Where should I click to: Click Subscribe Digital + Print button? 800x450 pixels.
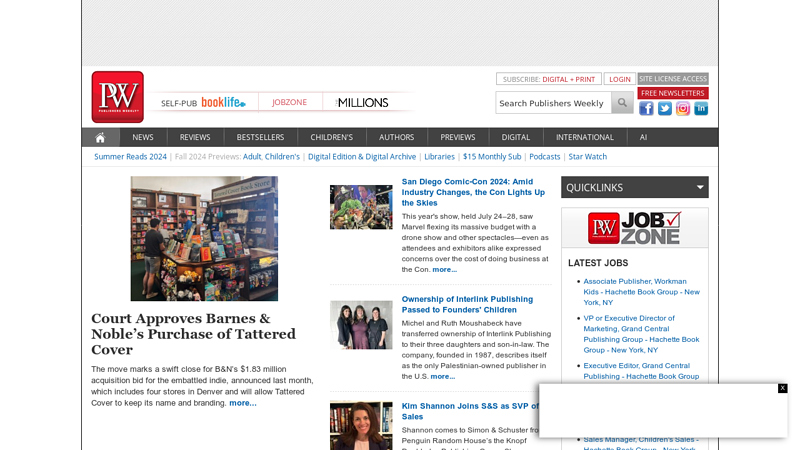548,79
